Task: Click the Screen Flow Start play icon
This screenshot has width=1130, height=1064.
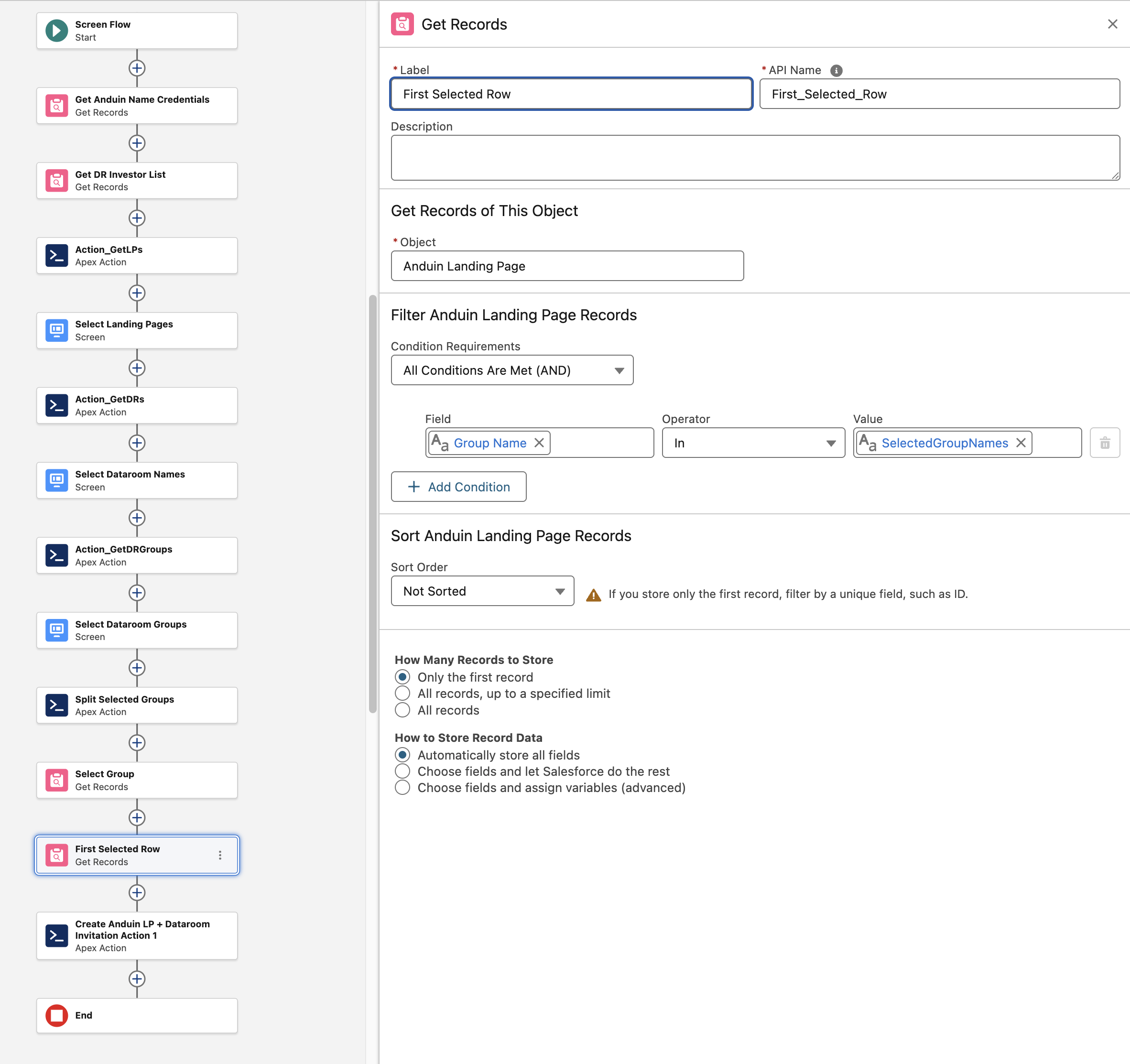Action: pos(57,31)
